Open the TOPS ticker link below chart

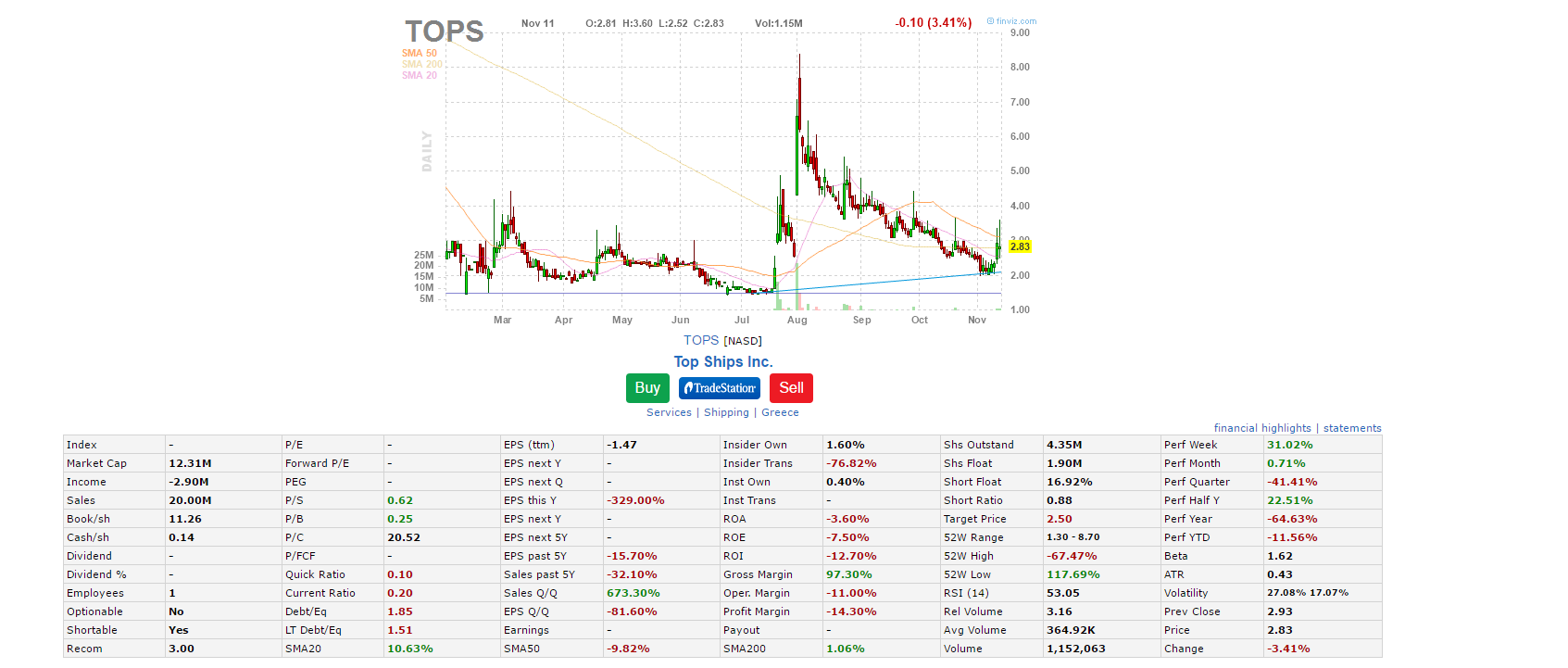(x=701, y=341)
